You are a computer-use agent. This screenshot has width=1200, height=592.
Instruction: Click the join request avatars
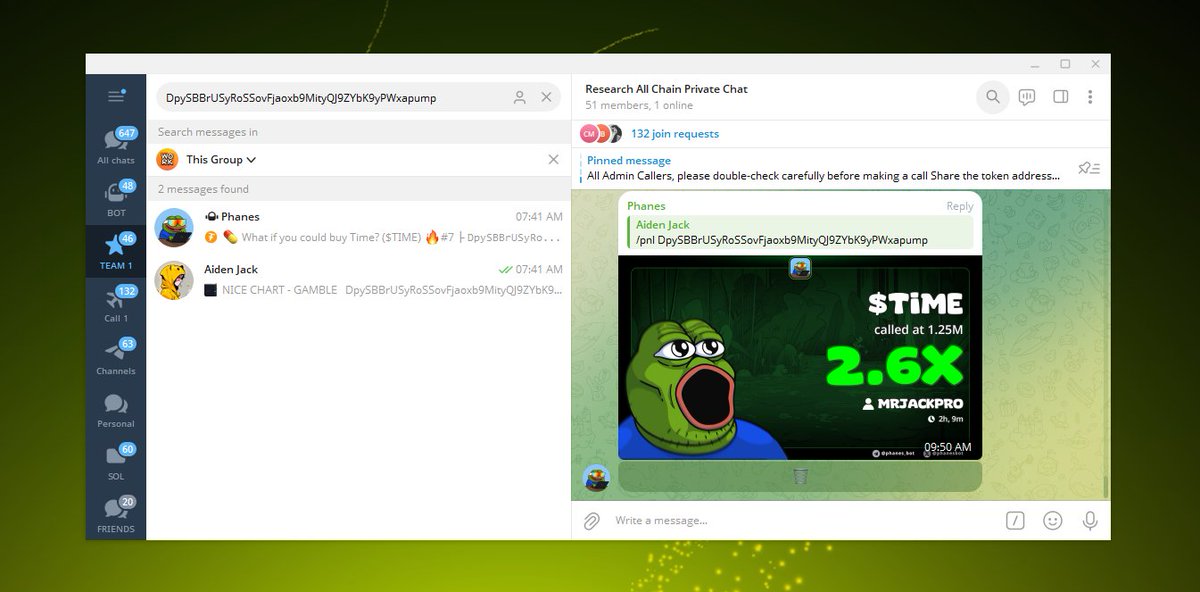pyautogui.click(x=601, y=134)
